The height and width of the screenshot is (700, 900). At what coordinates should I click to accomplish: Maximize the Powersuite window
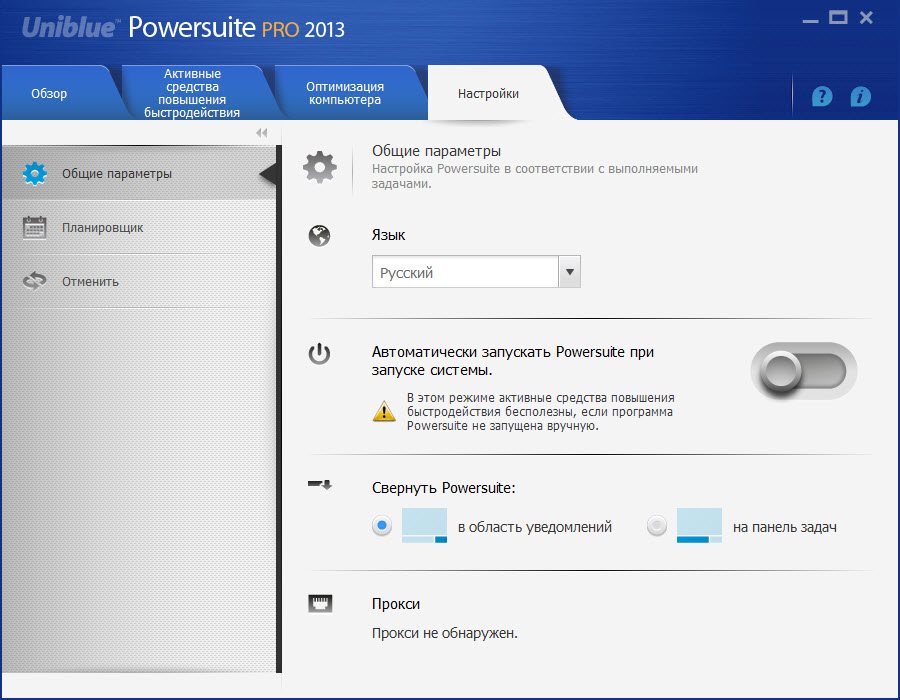point(838,18)
